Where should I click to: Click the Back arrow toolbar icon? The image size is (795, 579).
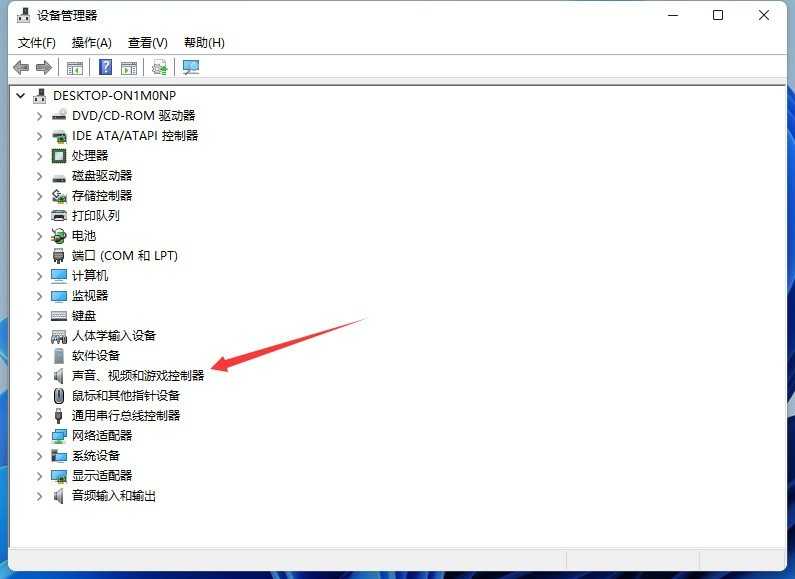click(21, 67)
